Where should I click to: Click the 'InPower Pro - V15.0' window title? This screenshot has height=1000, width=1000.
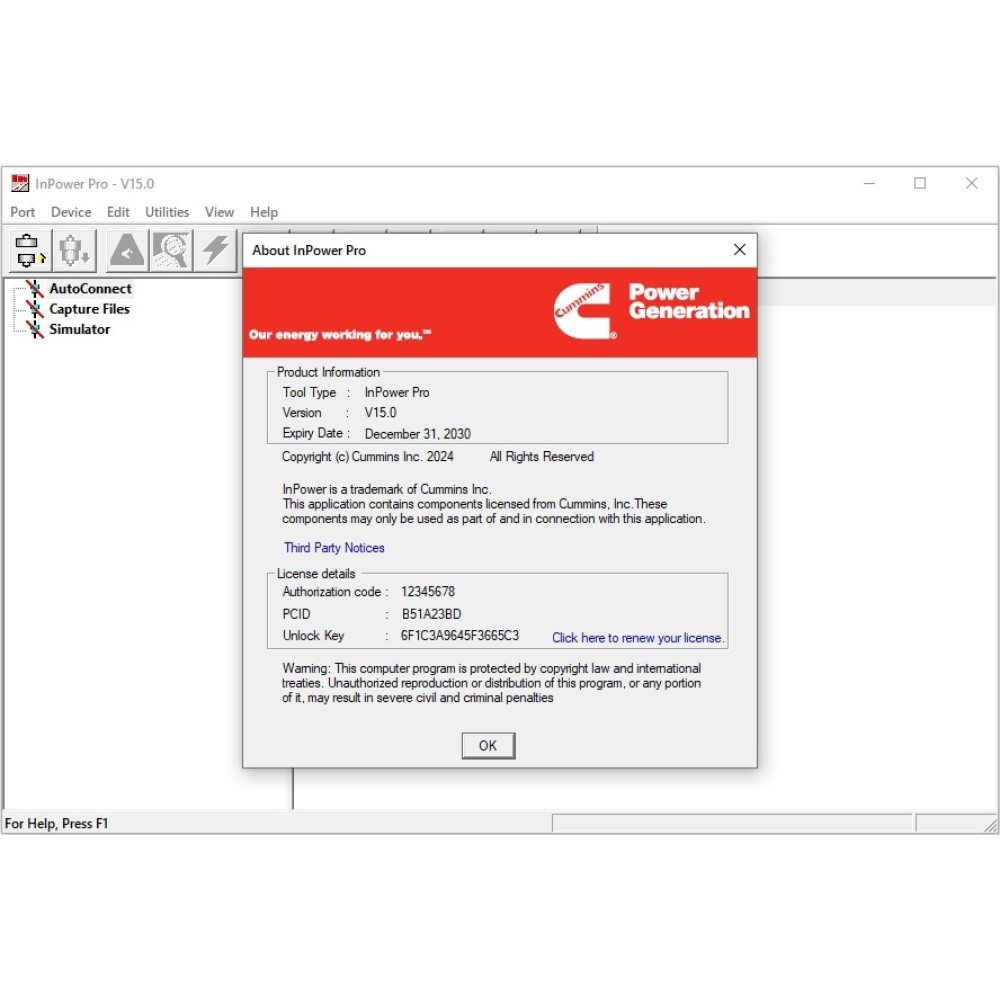(x=94, y=184)
